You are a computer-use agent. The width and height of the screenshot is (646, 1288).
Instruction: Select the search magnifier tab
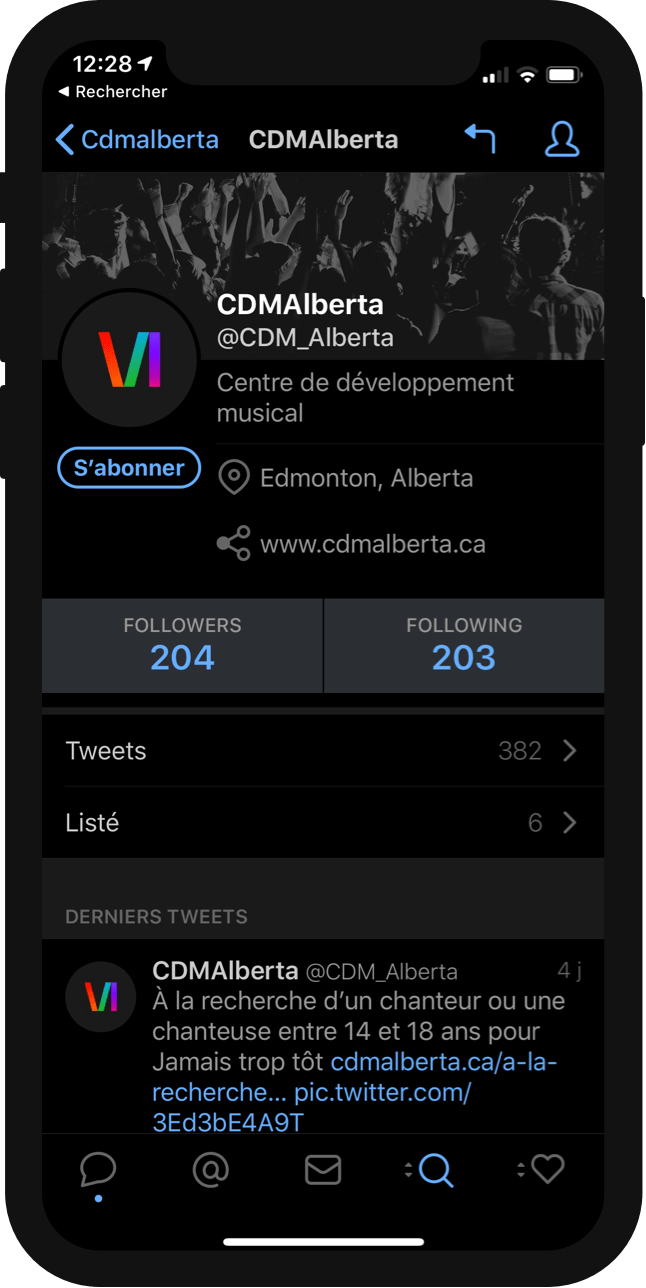[x=435, y=1169]
